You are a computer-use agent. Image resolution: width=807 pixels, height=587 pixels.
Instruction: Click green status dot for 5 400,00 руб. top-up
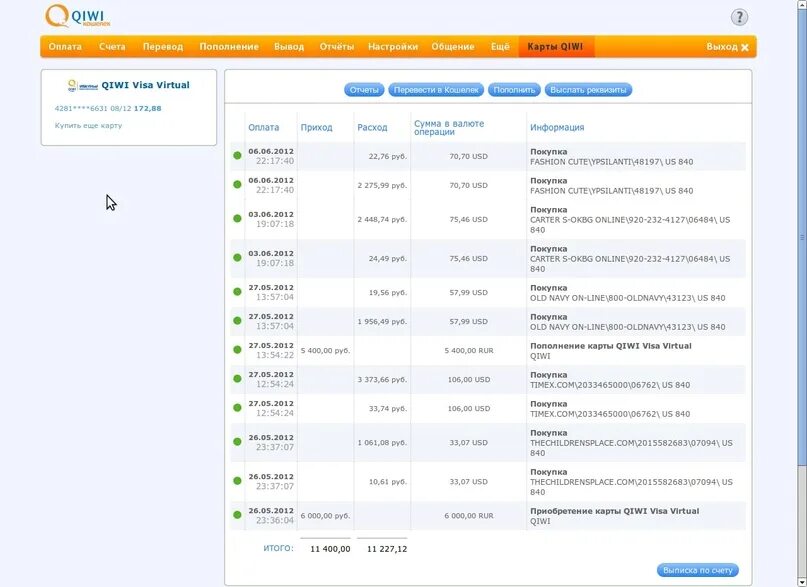[x=237, y=349]
